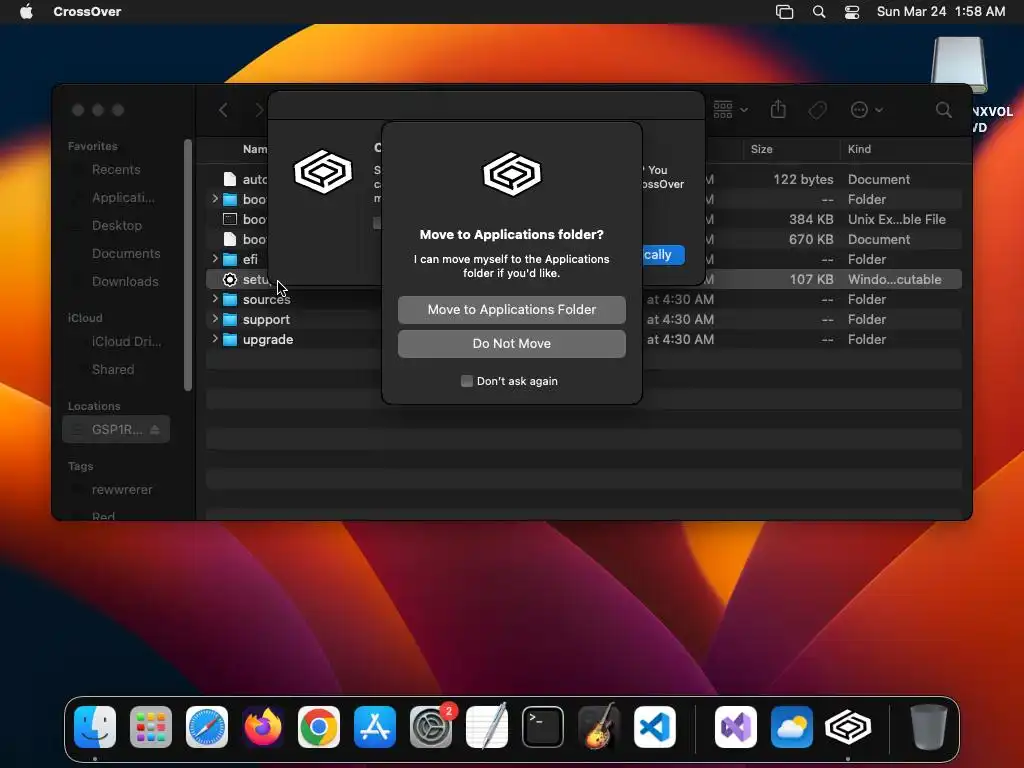Viewport: 1024px width, 768px height.
Task: Select the upgrade folder row
Action: (584, 340)
